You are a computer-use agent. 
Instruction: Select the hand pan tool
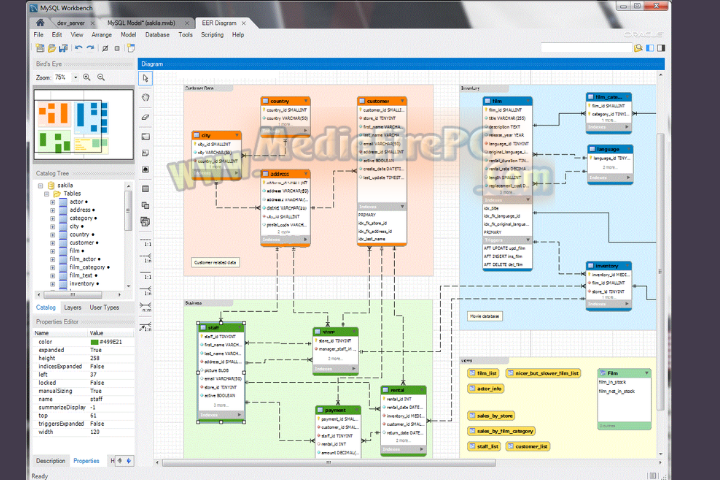[x=146, y=97]
